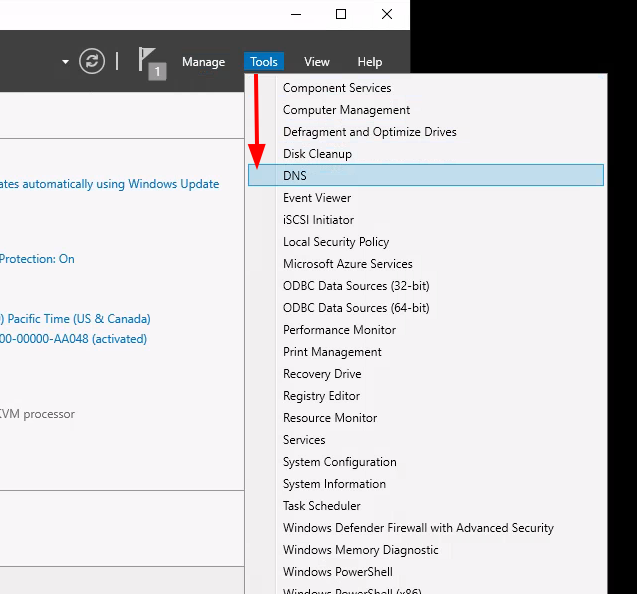Launch iSCSI Initiator
Viewport: 637px width, 594px height.
tap(426, 219)
